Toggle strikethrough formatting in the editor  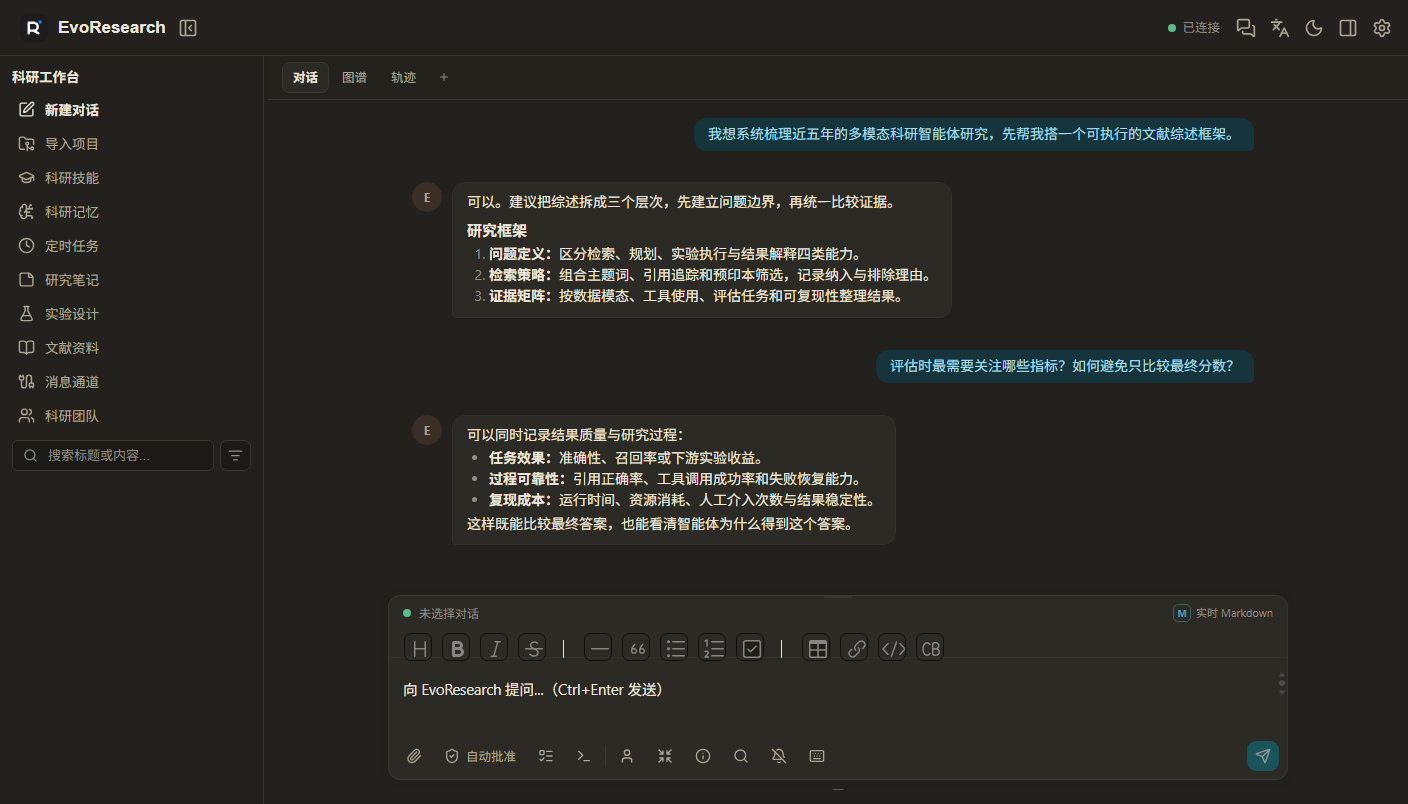click(532, 648)
